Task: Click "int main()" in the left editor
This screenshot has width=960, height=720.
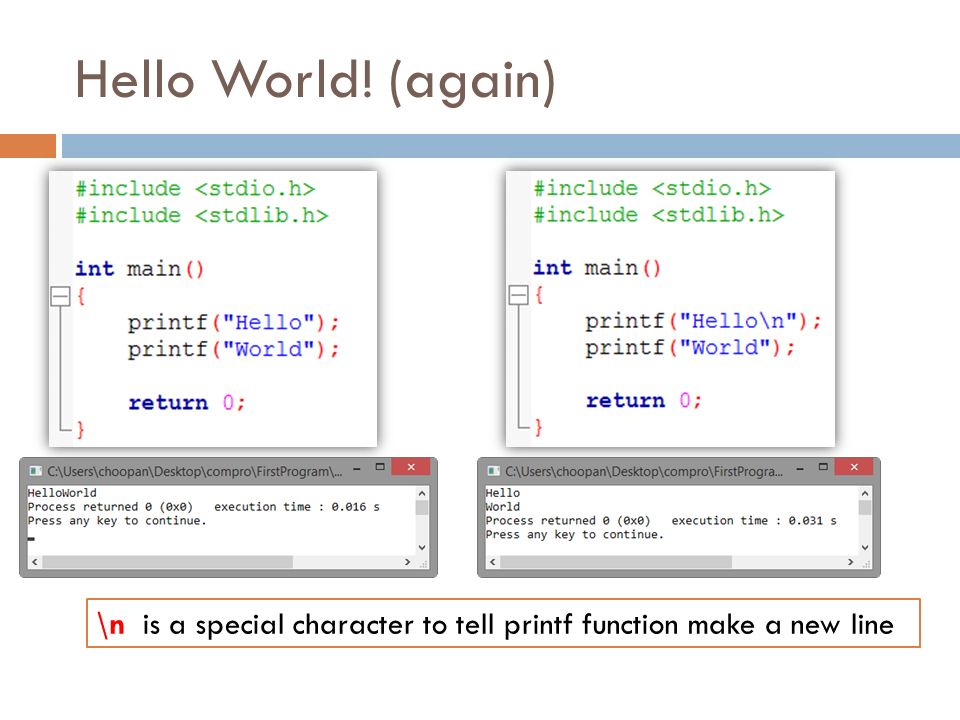Action: 139,269
